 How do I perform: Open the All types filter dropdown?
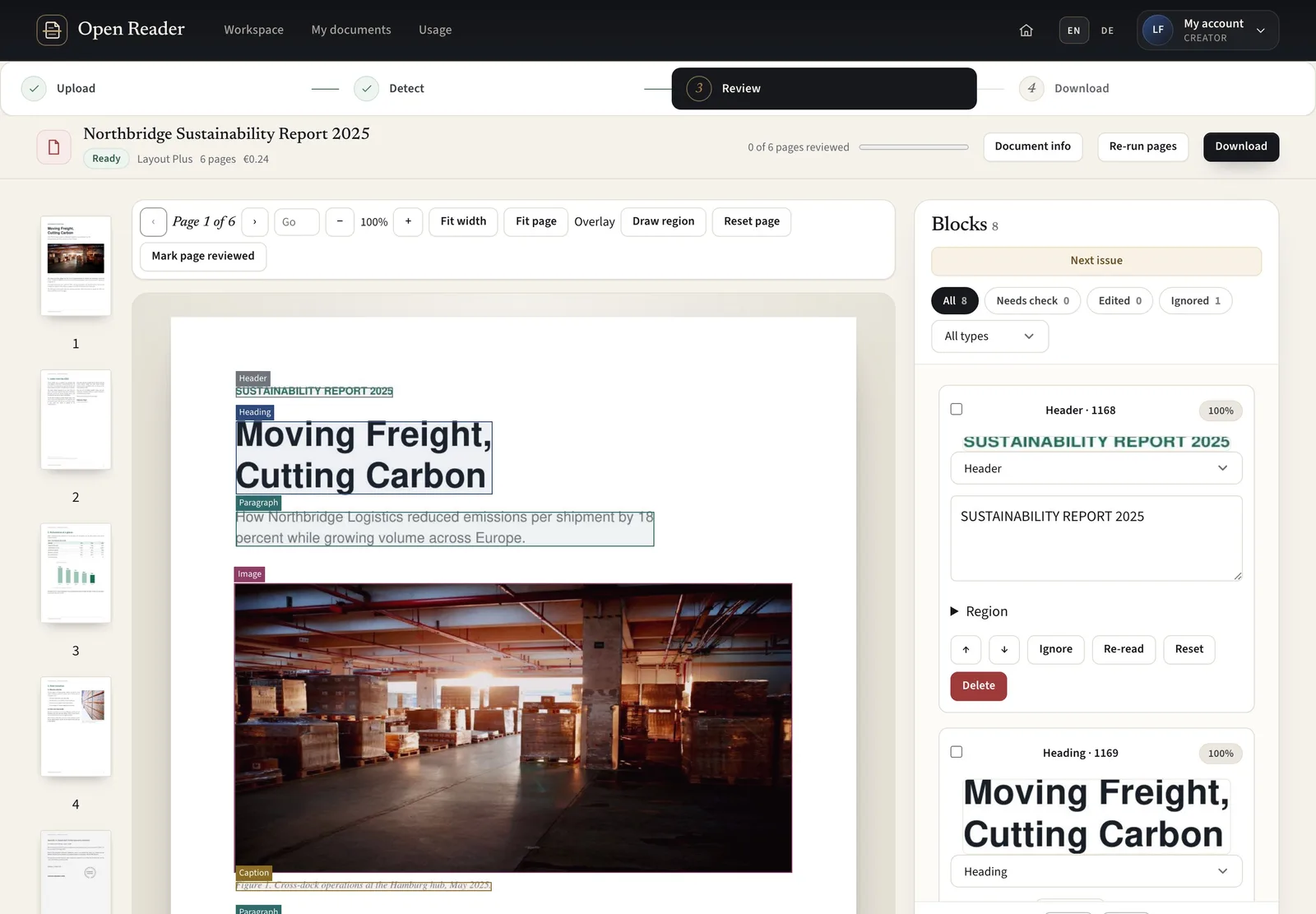989,336
